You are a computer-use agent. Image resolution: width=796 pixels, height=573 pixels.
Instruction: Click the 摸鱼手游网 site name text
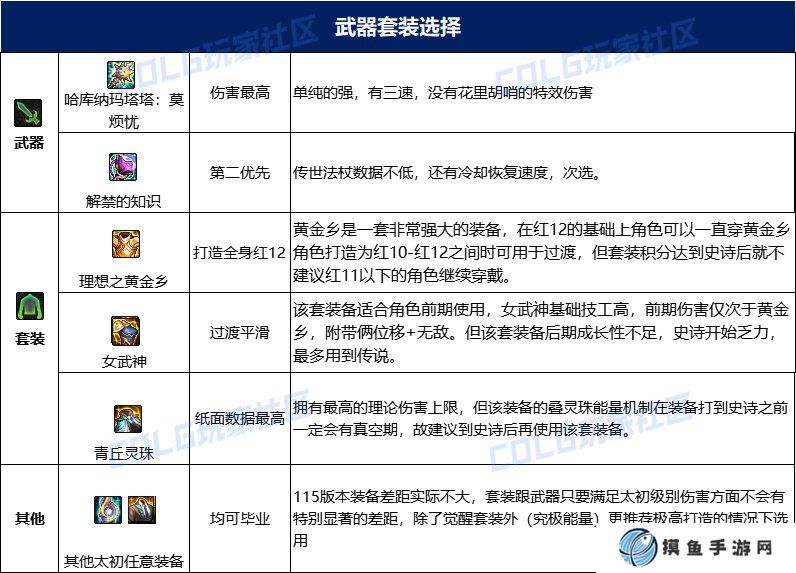tap(717, 548)
